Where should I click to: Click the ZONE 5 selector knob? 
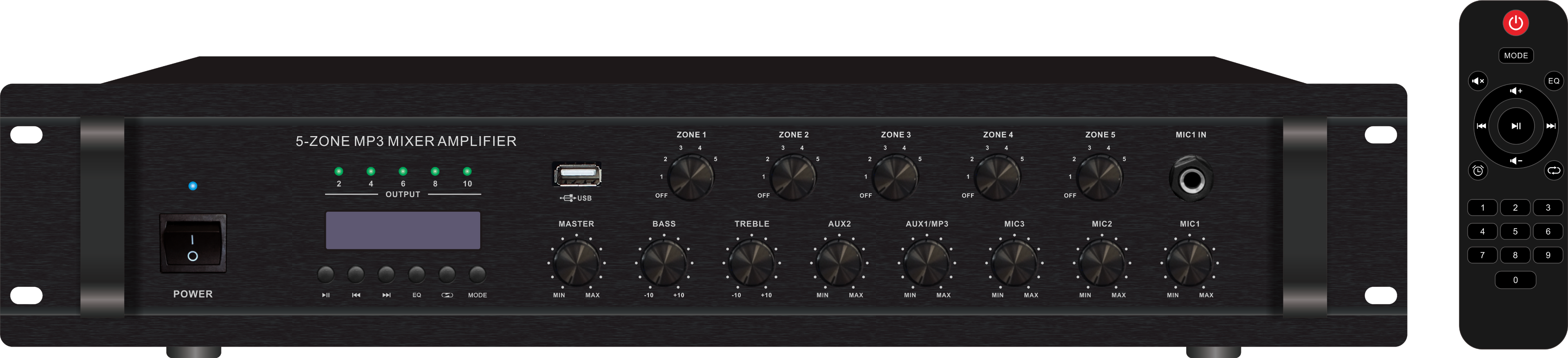click(x=1099, y=177)
